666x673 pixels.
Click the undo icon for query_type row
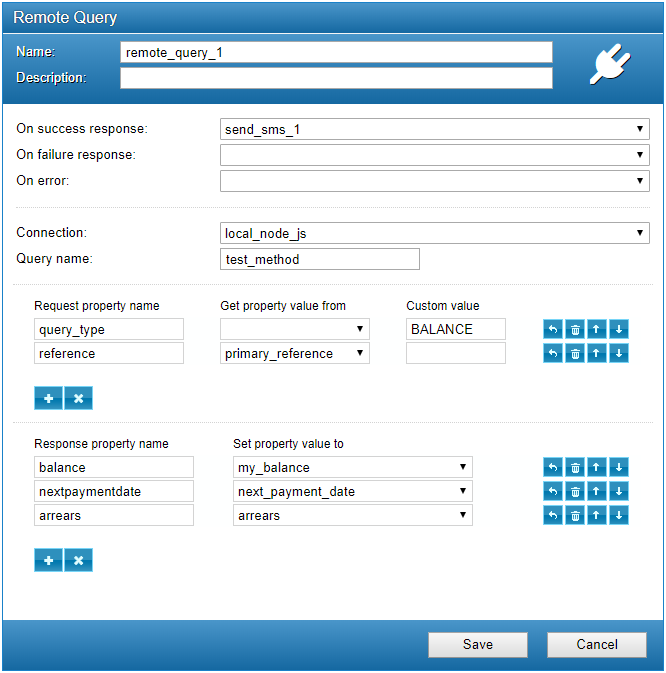coord(553,330)
